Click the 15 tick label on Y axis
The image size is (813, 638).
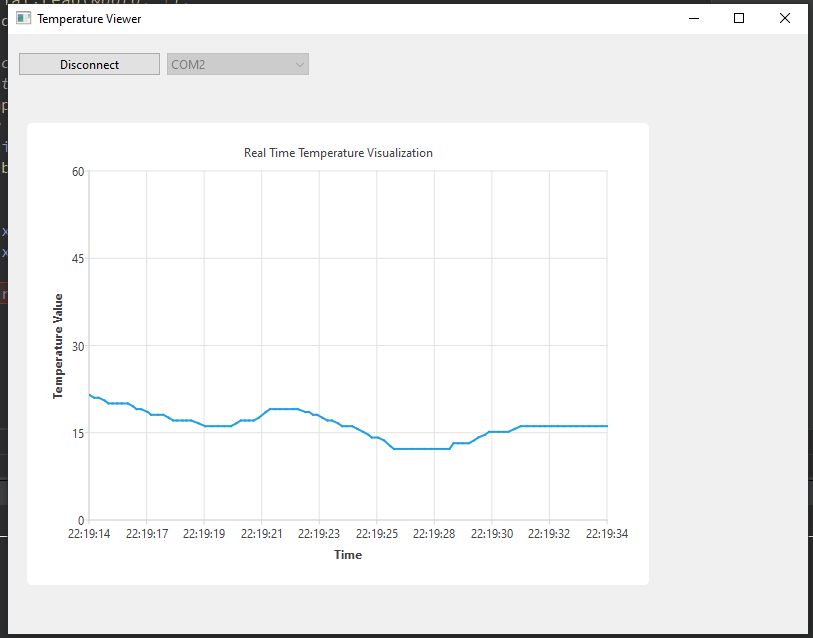pyautogui.click(x=77, y=433)
